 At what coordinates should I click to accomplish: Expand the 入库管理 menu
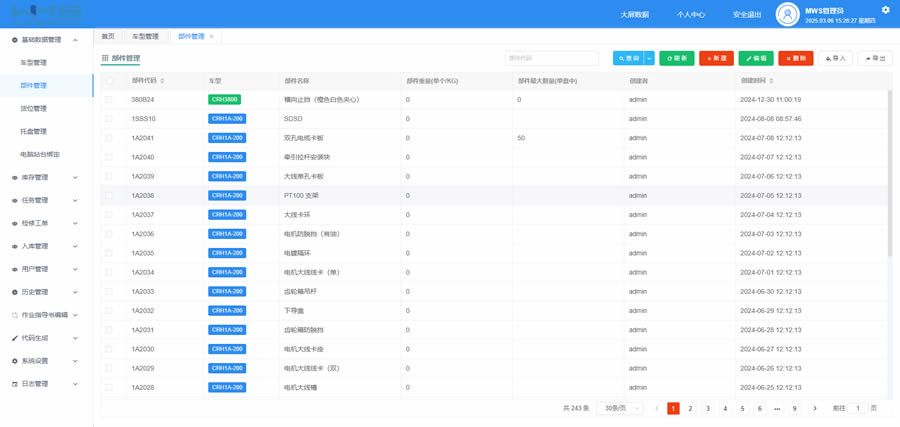[75, 246]
